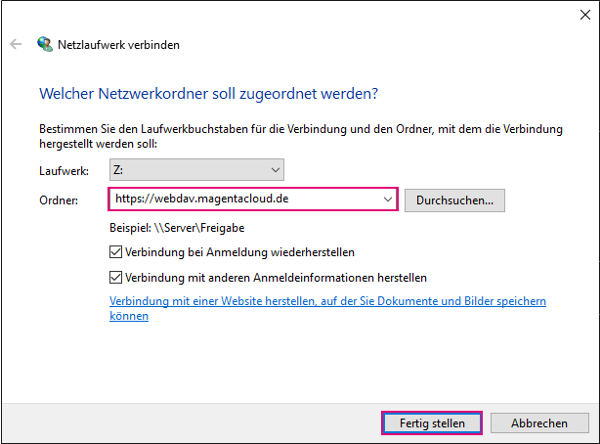Image resolution: width=600 pixels, height=444 pixels.
Task: Expand the Ordner field history chevron
Action: (388, 199)
